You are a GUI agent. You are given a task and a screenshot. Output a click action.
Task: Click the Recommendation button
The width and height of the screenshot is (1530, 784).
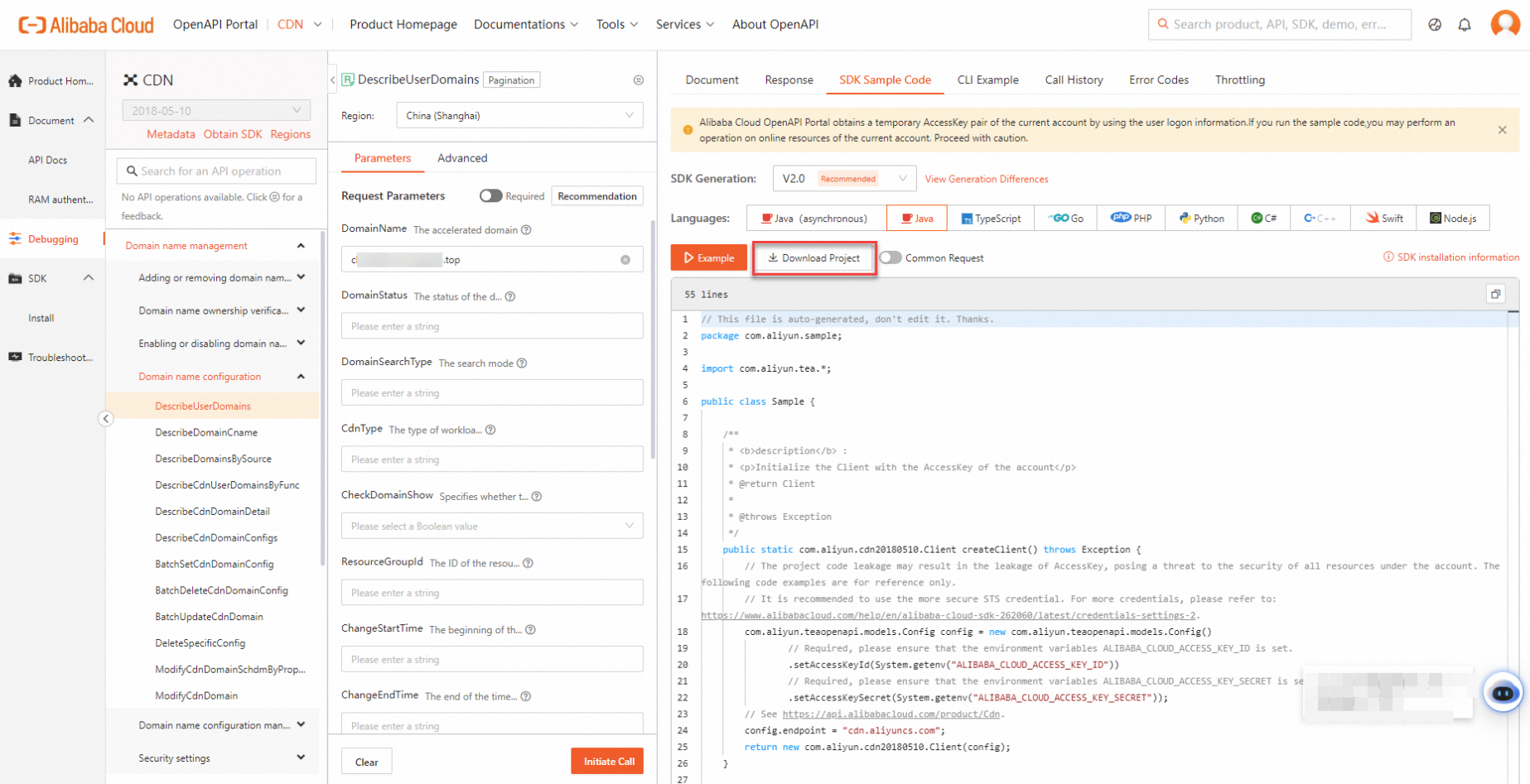[x=596, y=196]
